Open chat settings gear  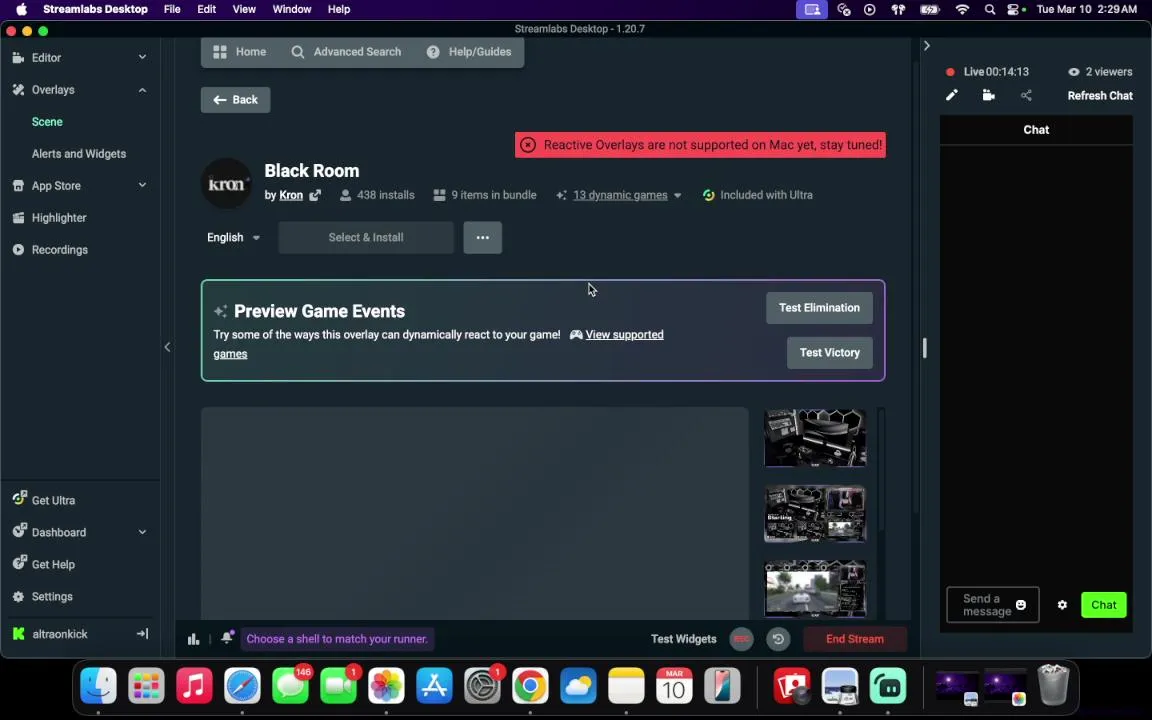click(1062, 605)
